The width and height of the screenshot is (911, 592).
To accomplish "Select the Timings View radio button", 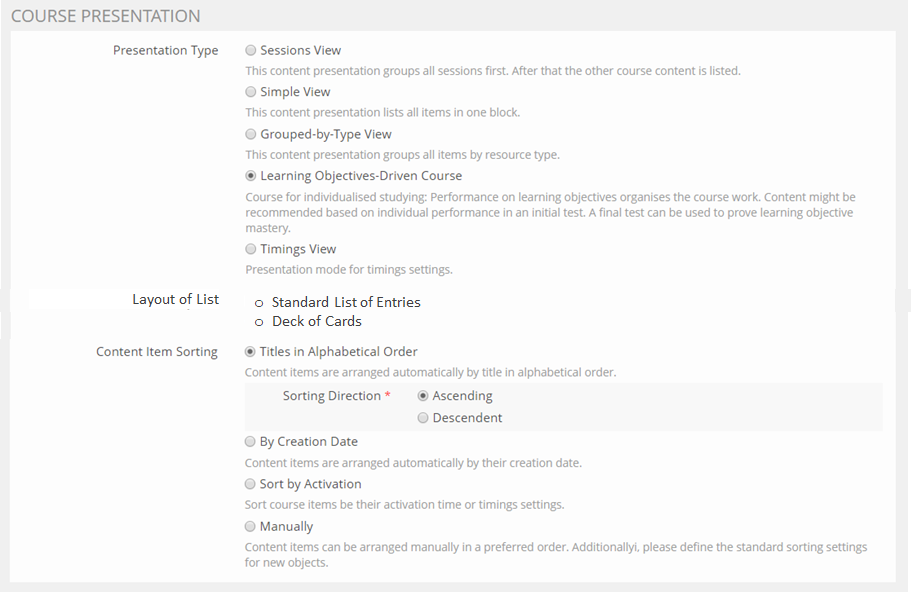I will tap(251, 249).
